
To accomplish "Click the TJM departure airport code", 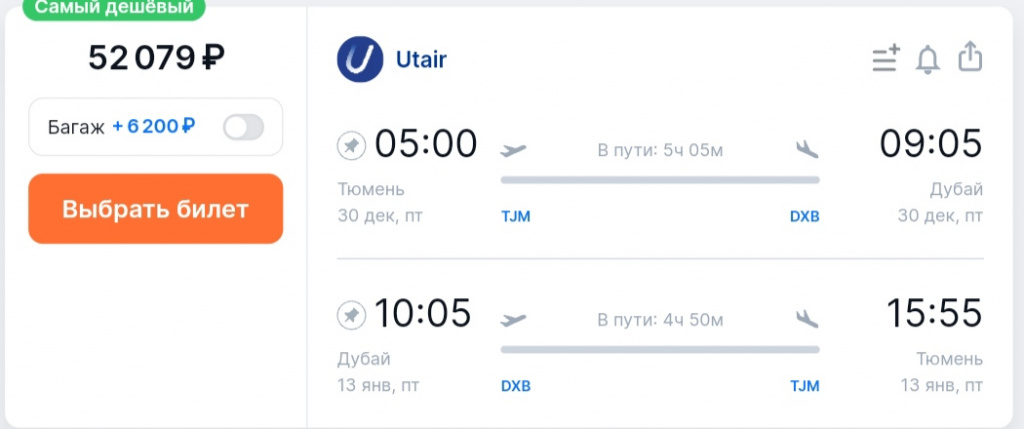I will (x=515, y=216).
